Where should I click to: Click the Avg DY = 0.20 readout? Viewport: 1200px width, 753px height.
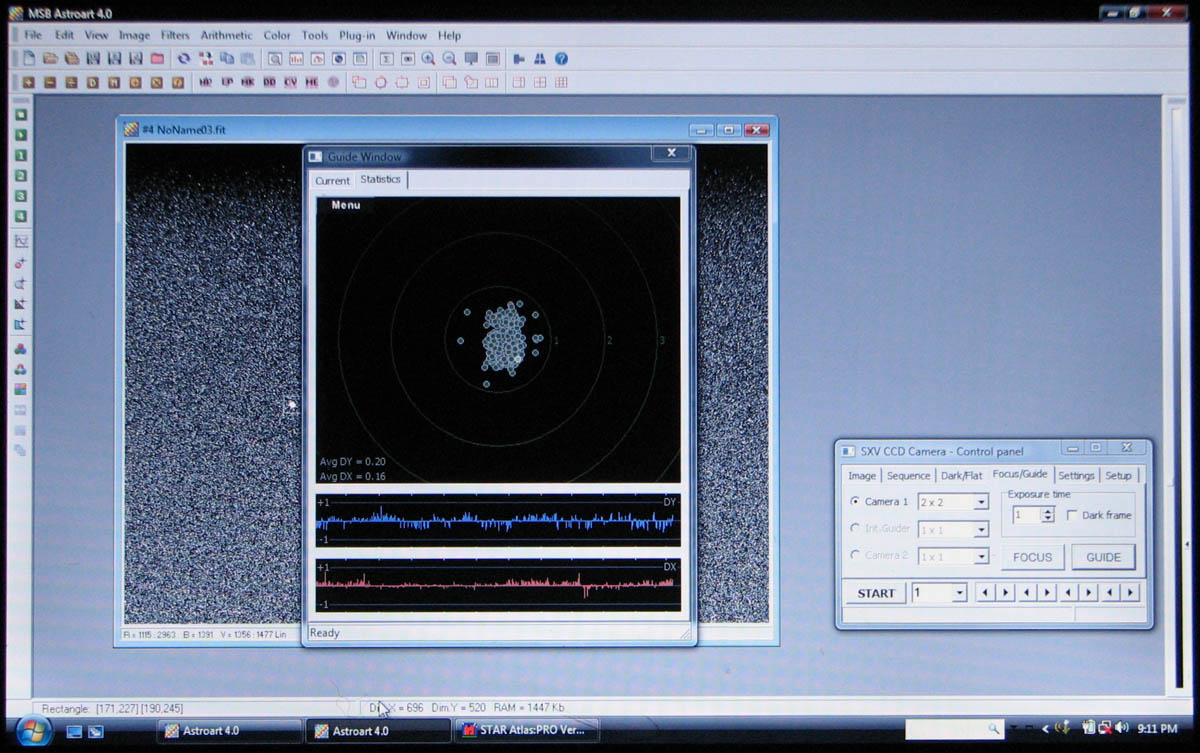(x=352, y=462)
